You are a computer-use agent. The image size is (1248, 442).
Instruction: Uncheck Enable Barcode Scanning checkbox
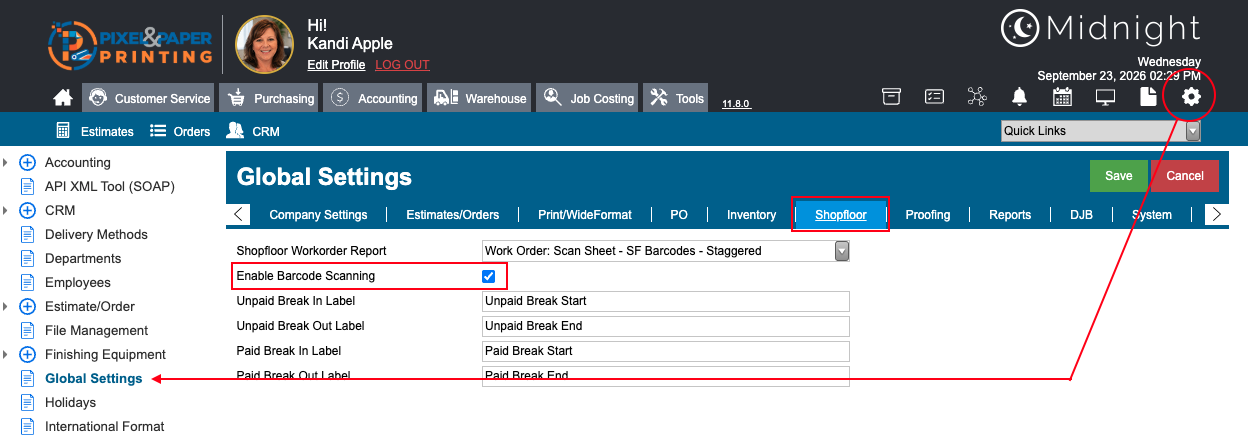pos(489,276)
